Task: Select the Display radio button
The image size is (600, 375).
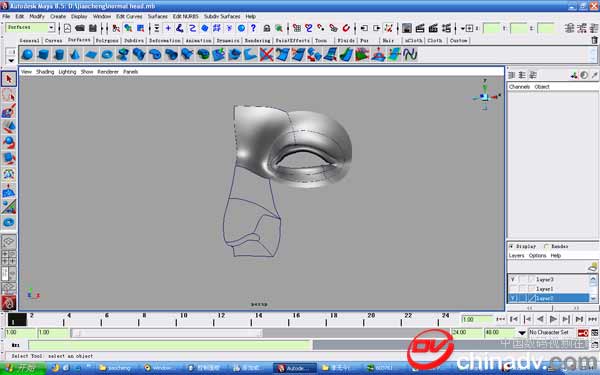Action: tap(511, 246)
